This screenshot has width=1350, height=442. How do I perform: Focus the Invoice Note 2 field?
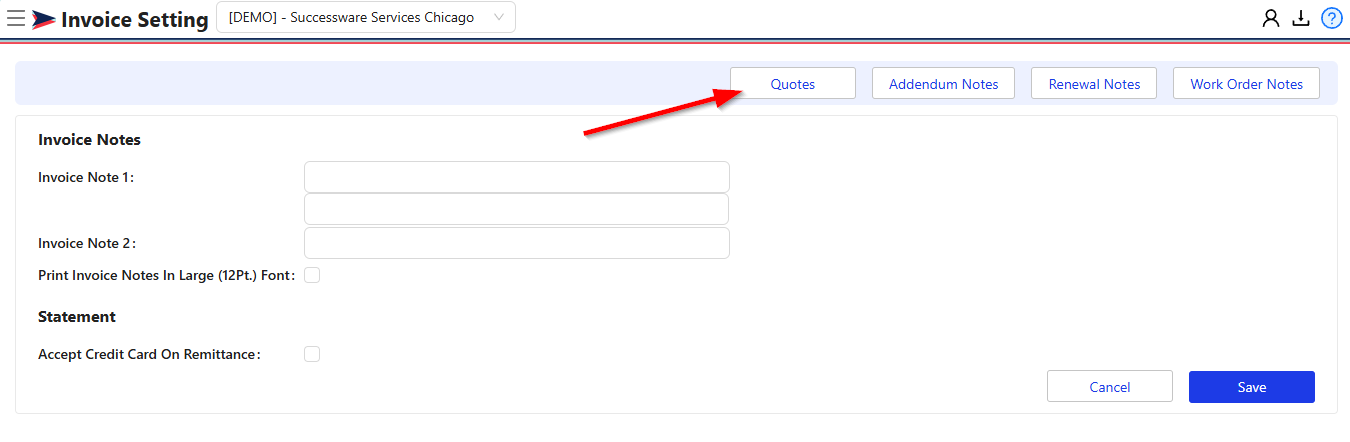pyautogui.click(x=517, y=243)
